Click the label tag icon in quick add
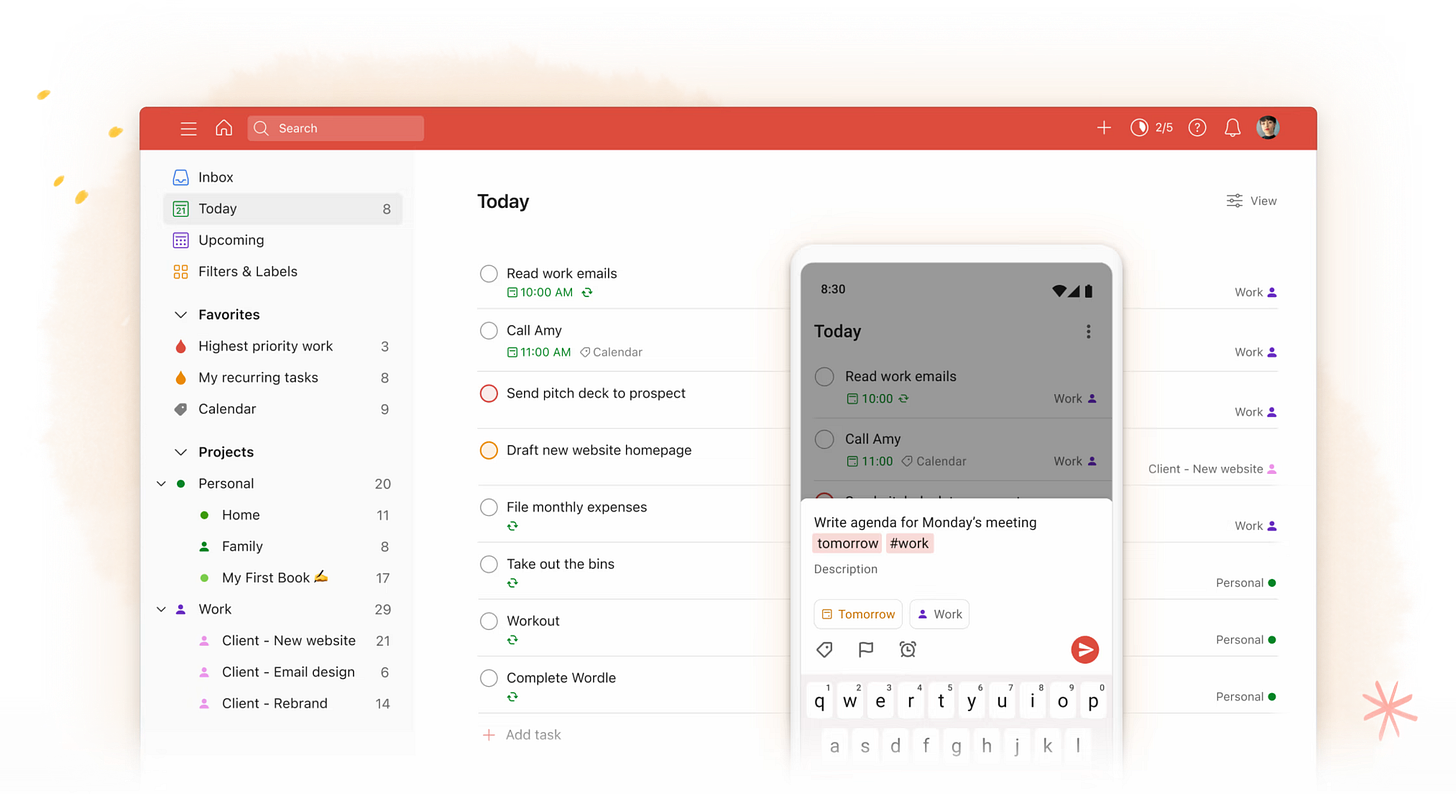This screenshot has height=794, width=1456. tap(825, 650)
